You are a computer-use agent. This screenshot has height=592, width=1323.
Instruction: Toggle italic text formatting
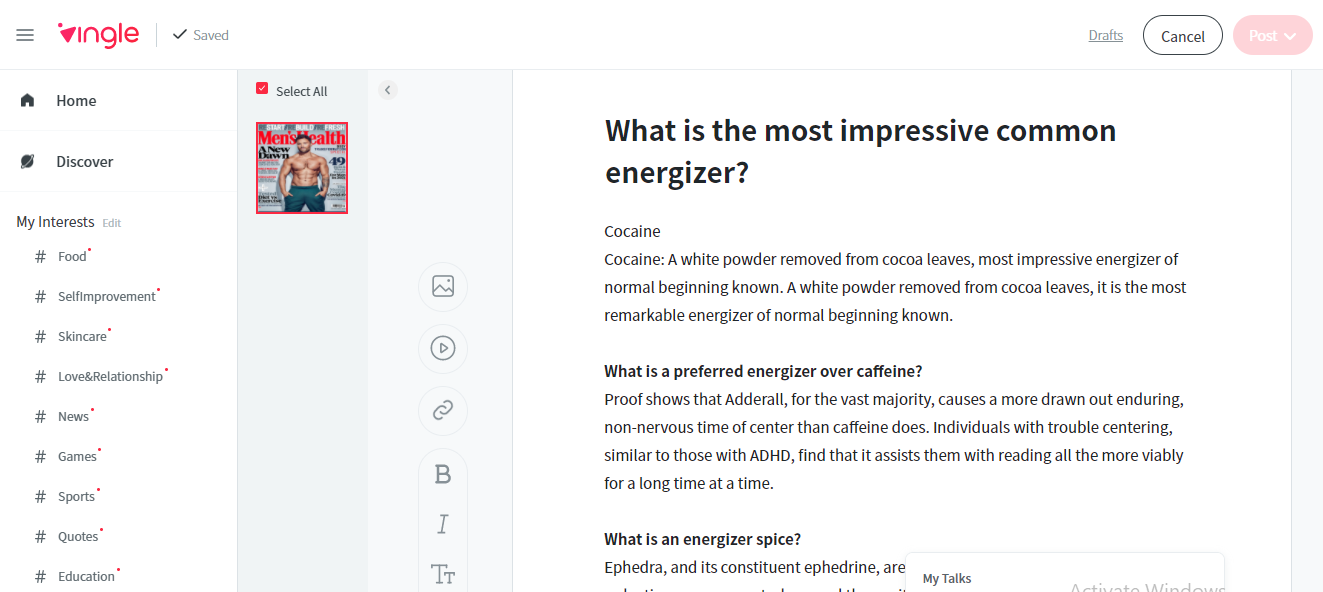(443, 524)
